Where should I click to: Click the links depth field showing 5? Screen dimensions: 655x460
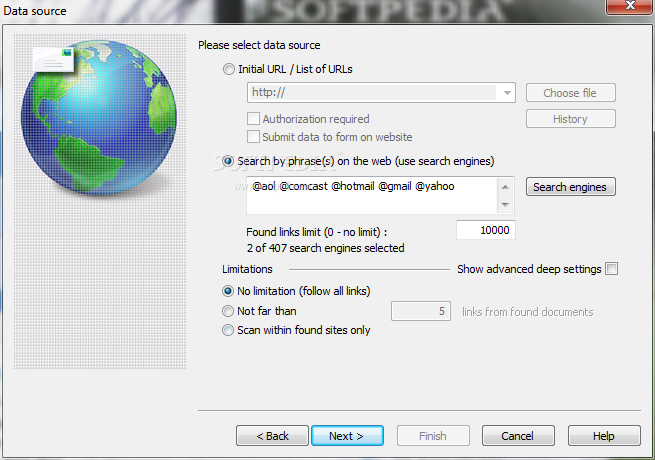[x=421, y=311]
